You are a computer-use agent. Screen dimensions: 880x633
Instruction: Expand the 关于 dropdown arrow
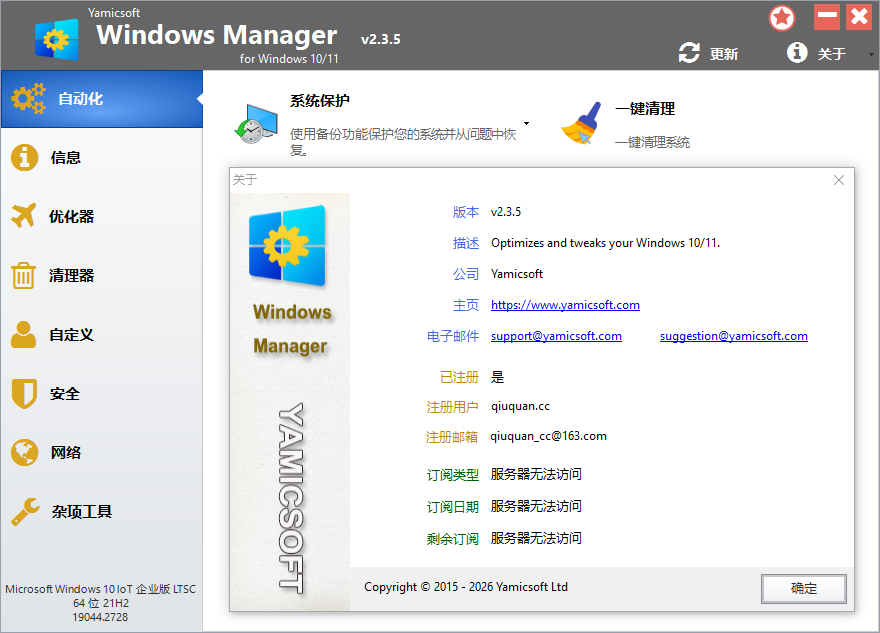click(x=869, y=54)
